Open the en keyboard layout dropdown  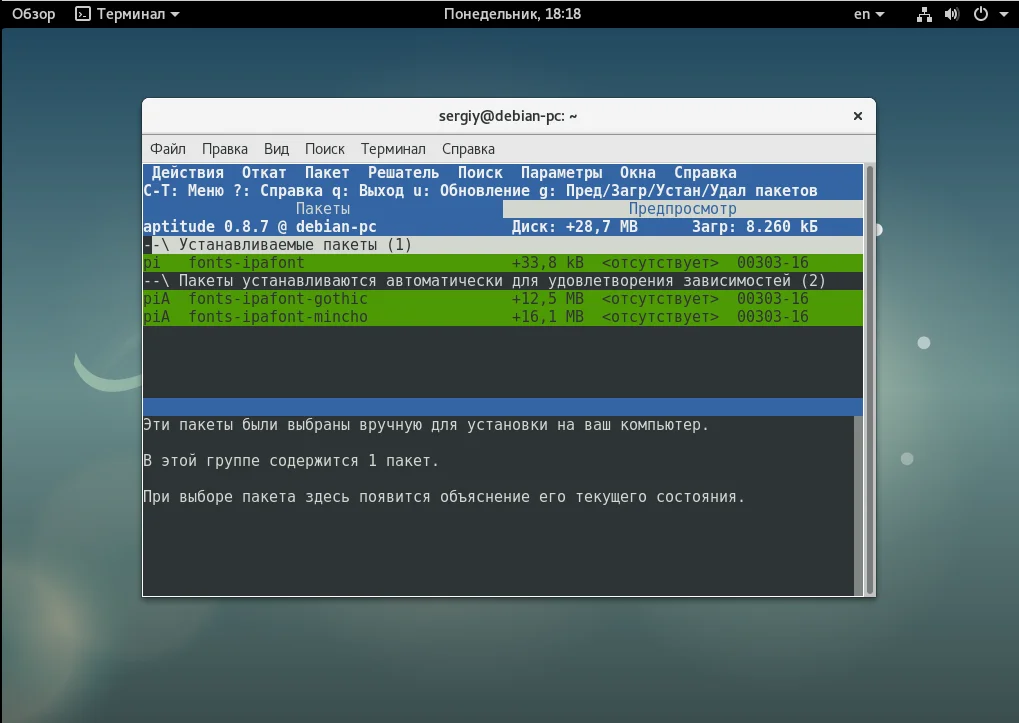click(x=869, y=14)
